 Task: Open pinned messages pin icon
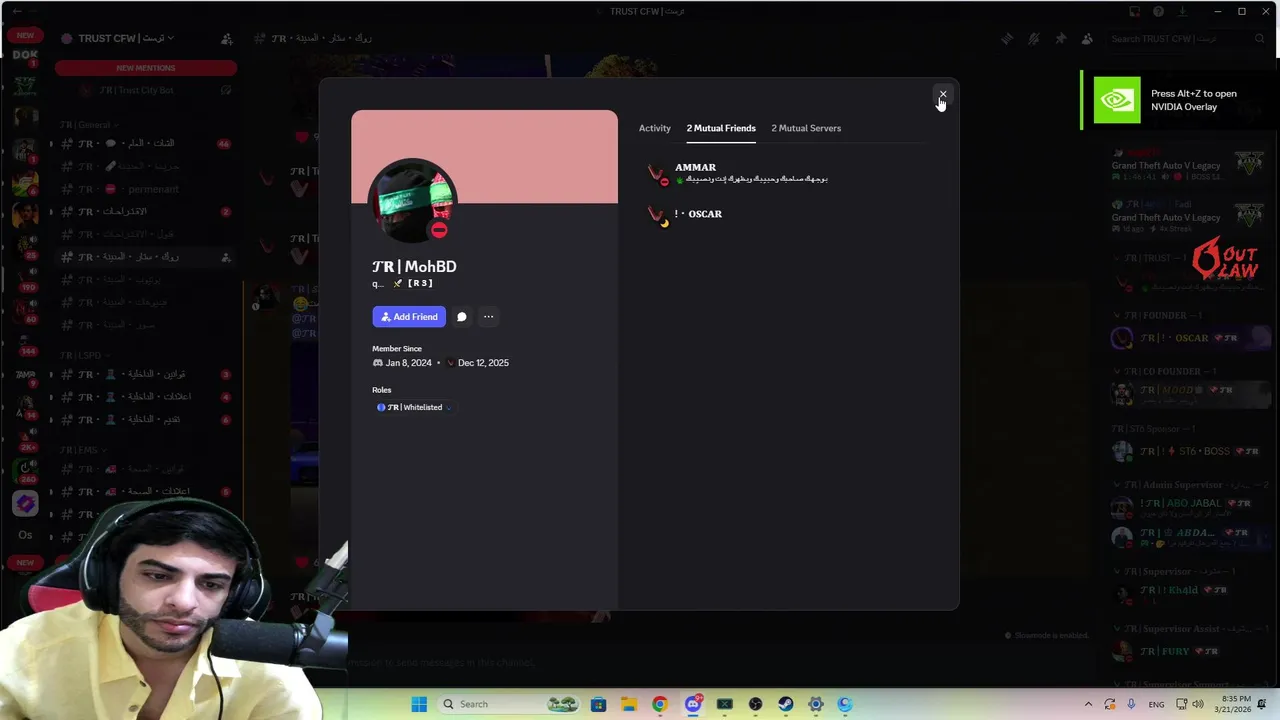(x=1061, y=39)
